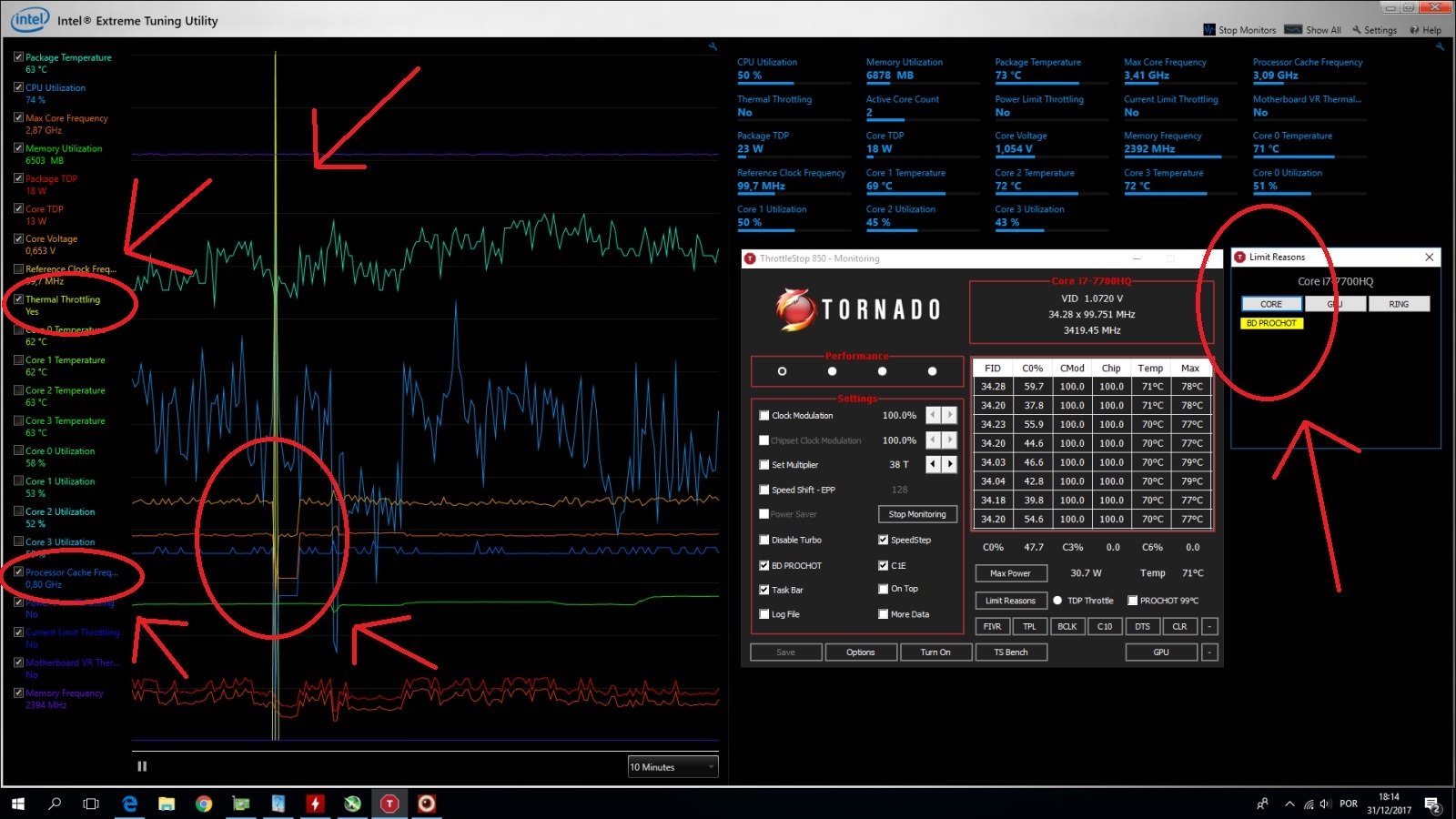This screenshot has height=819, width=1456.
Task: Uncheck Package Temperature in the graph legend
Action: (18, 57)
